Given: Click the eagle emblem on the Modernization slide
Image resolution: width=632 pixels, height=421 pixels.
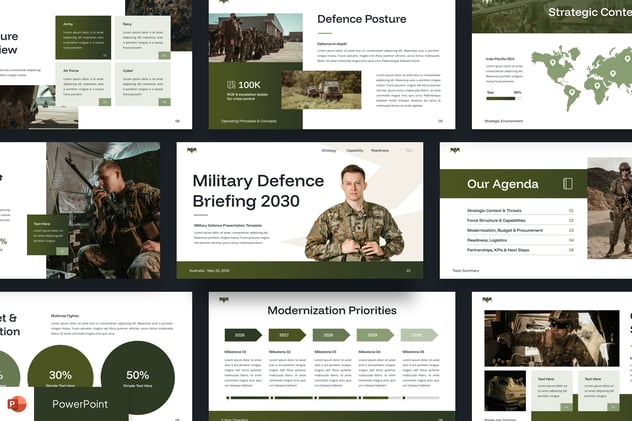Looking at the screenshot, I should [224, 299].
